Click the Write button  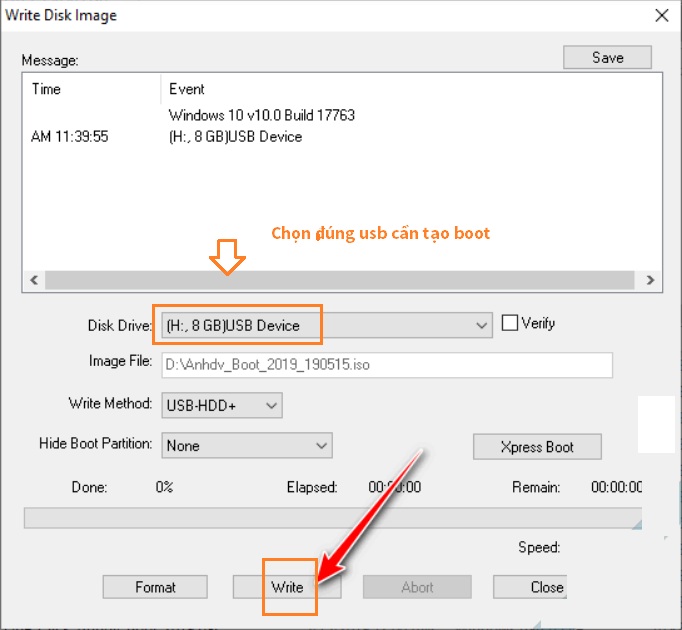(x=287, y=587)
